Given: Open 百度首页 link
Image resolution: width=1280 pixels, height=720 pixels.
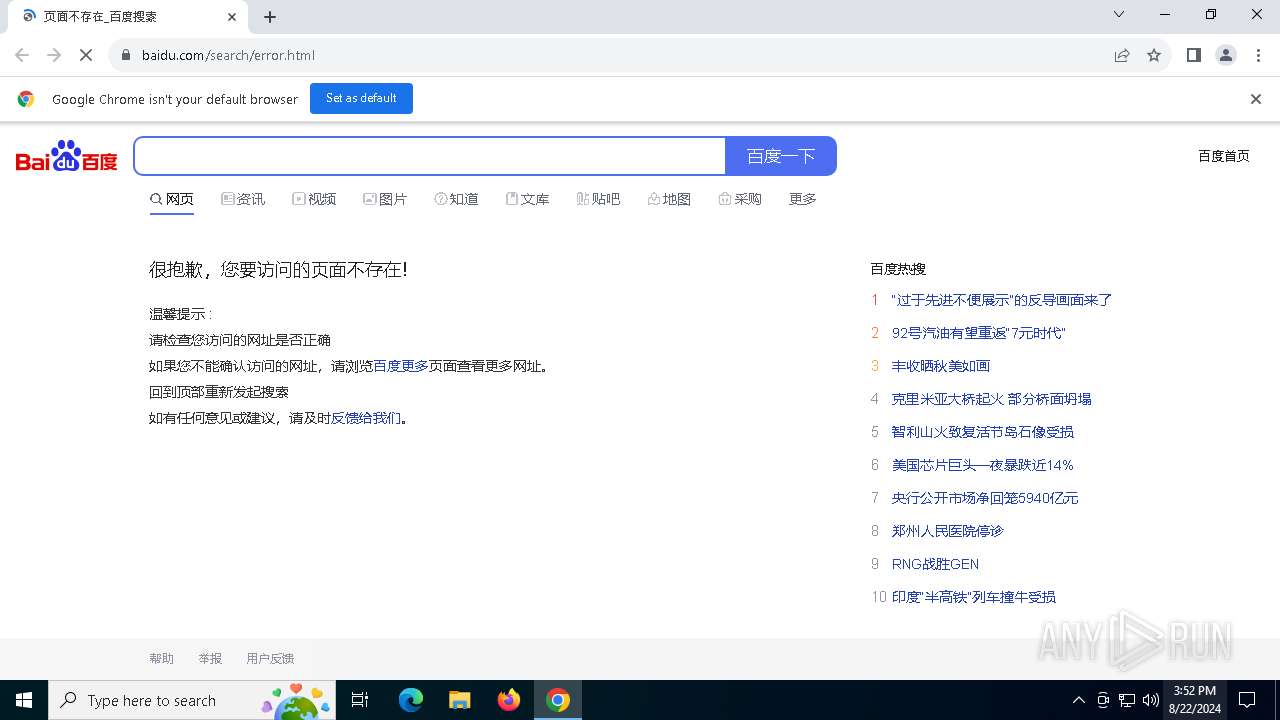Looking at the screenshot, I should (x=1224, y=156).
